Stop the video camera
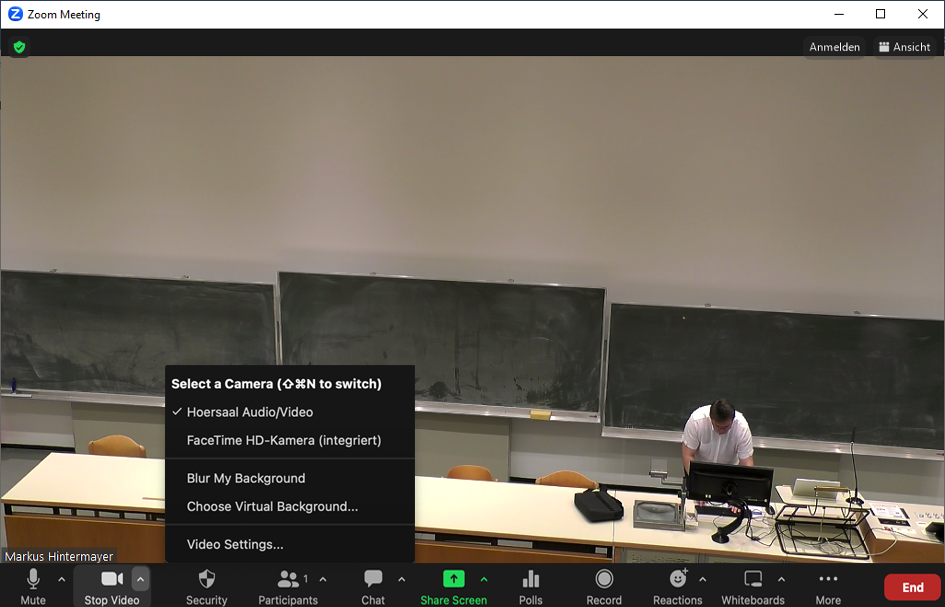This screenshot has width=945, height=607. tap(111, 586)
